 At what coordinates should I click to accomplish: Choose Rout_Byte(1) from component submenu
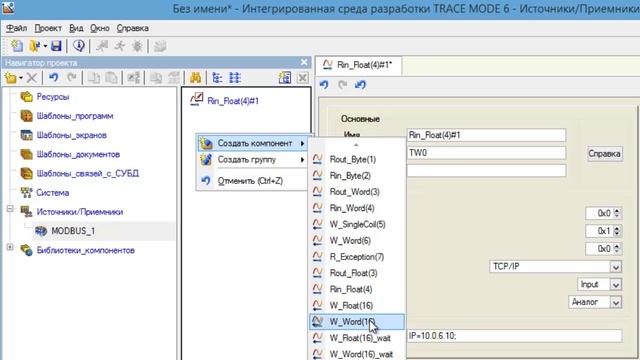pyautogui.click(x=357, y=160)
